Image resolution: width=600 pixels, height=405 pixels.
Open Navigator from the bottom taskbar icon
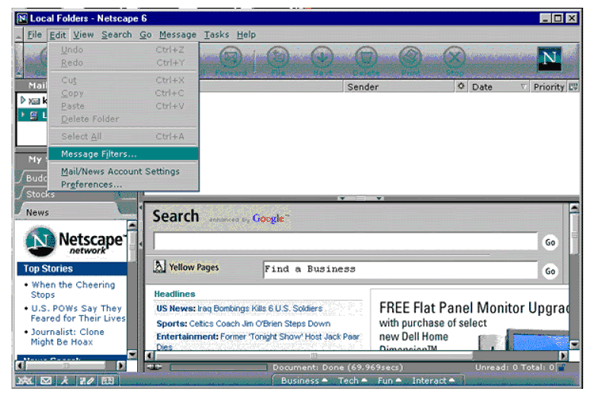click(24, 381)
